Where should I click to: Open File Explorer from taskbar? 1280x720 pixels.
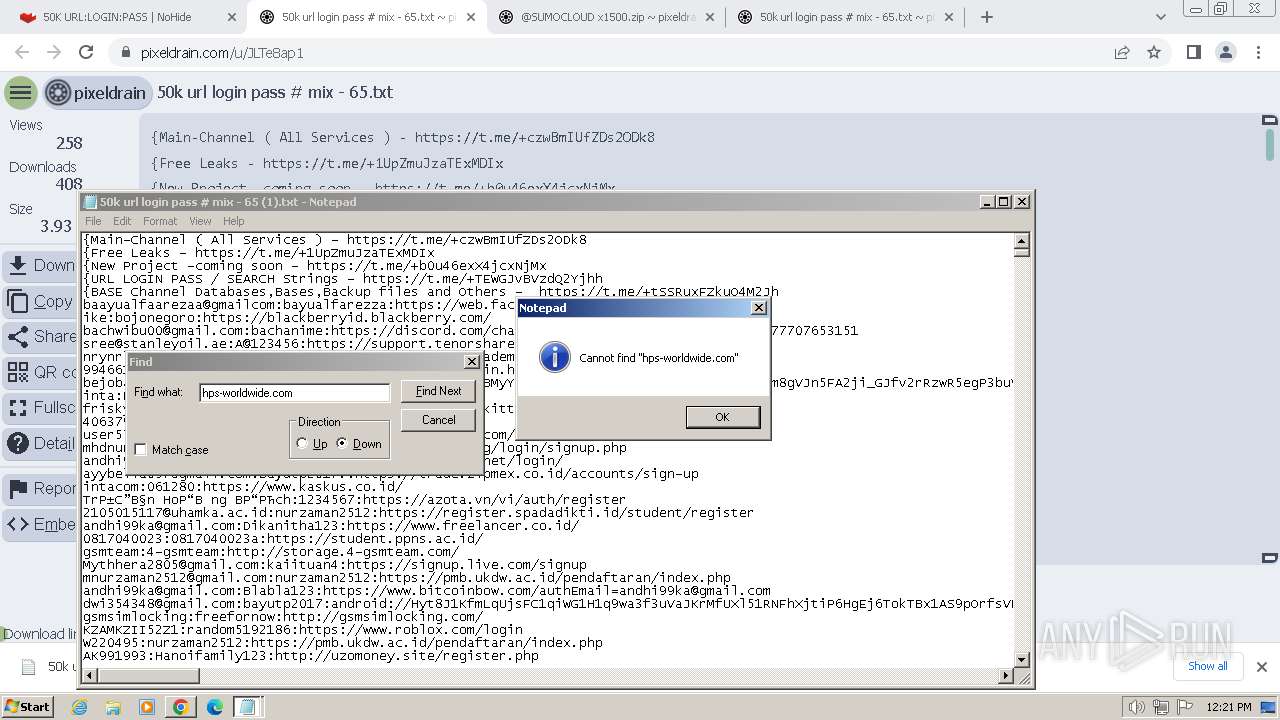(113, 707)
